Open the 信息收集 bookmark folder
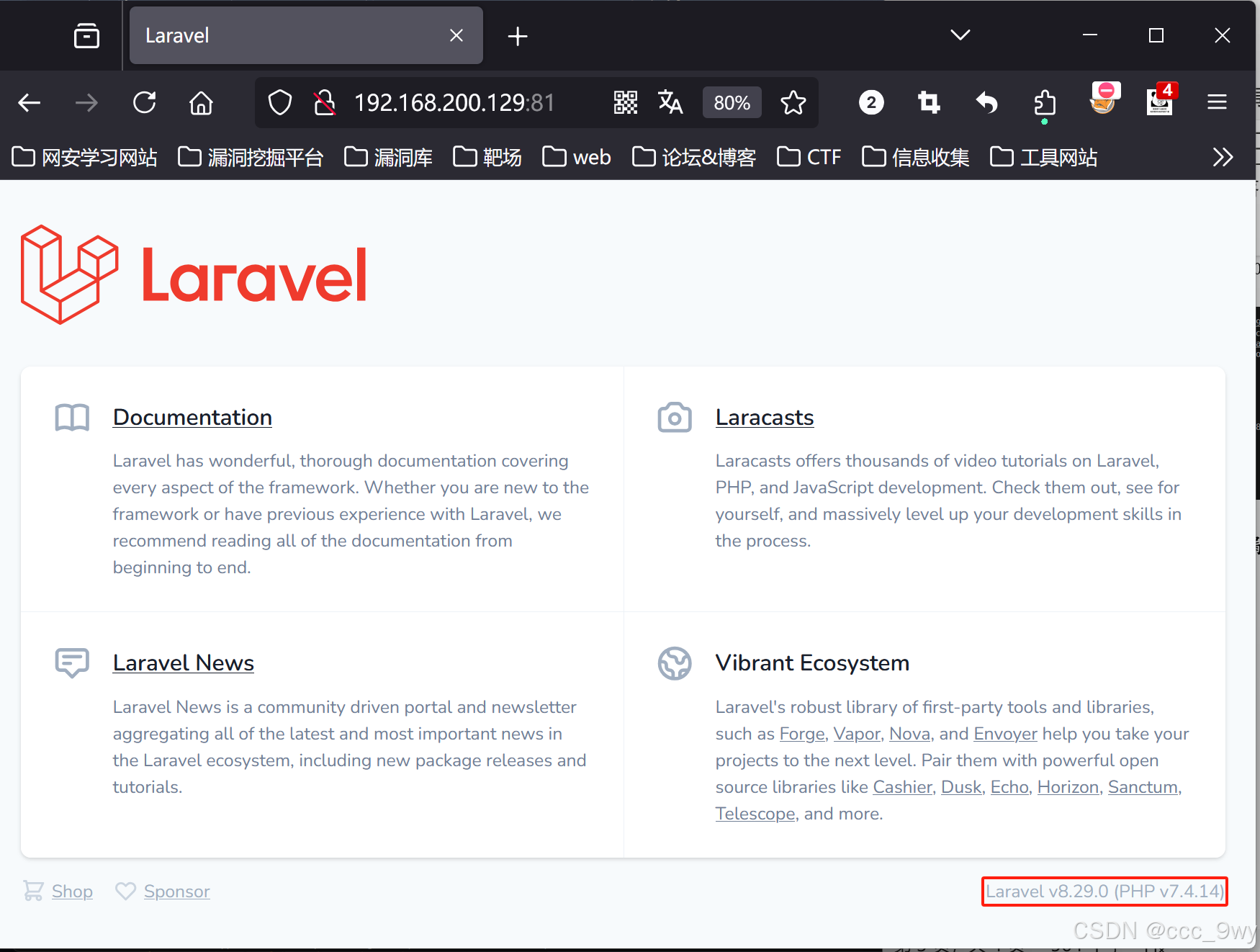 pos(916,157)
